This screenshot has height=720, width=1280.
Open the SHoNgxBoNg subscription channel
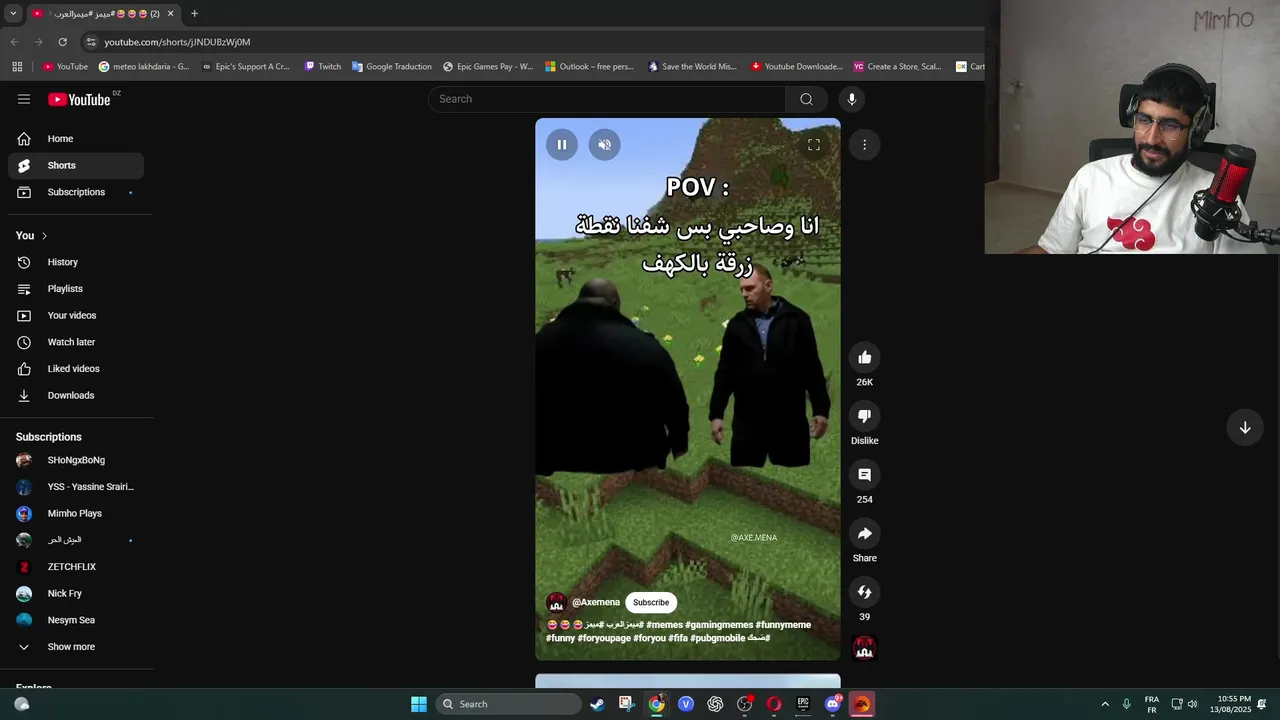pos(76,460)
